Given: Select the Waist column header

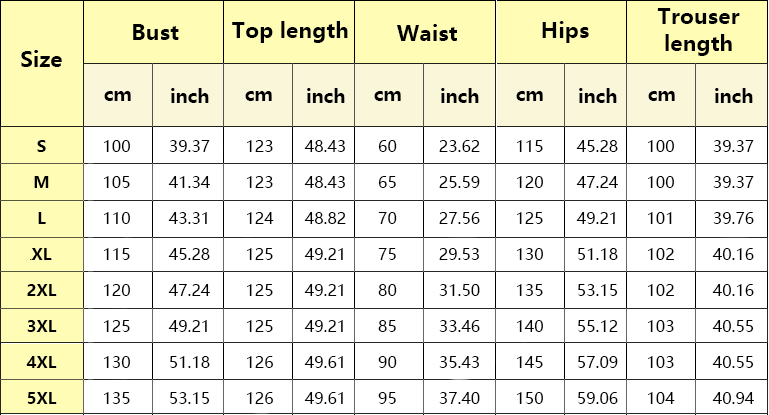Looking at the screenshot, I should point(425,32).
